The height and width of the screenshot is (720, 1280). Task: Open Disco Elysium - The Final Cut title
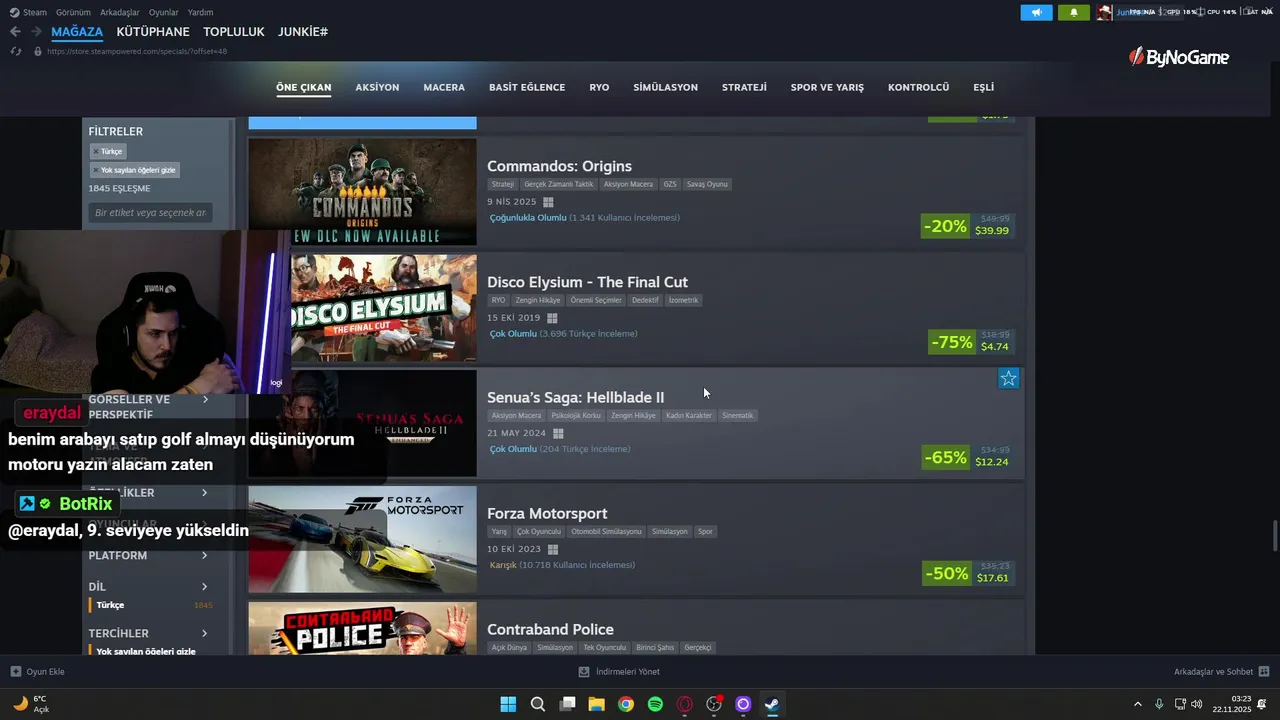pos(587,282)
